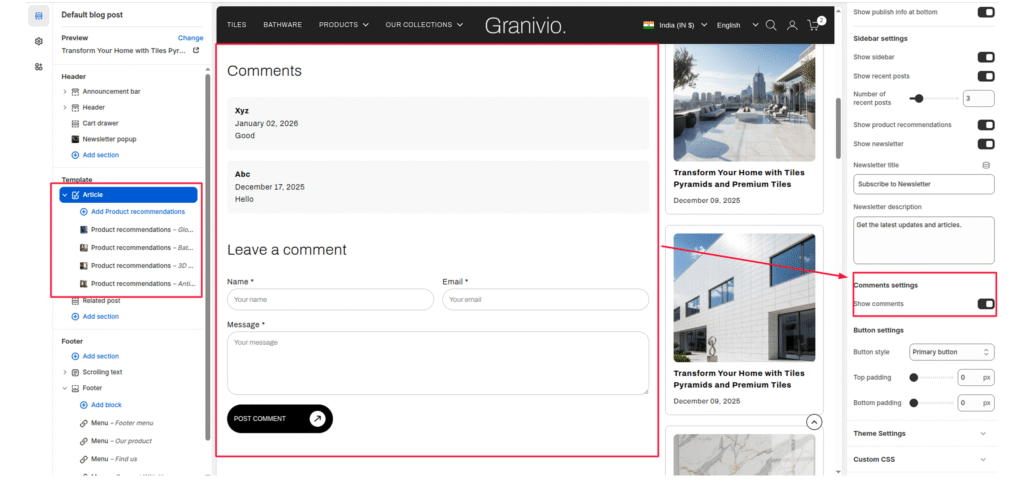The width and height of the screenshot is (1024, 484).
Task: Expand the Theme Settings section
Action: point(921,433)
